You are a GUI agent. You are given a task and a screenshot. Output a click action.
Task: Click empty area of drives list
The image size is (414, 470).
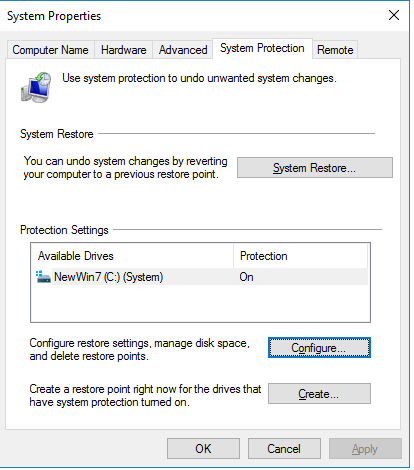tap(200, 303)
